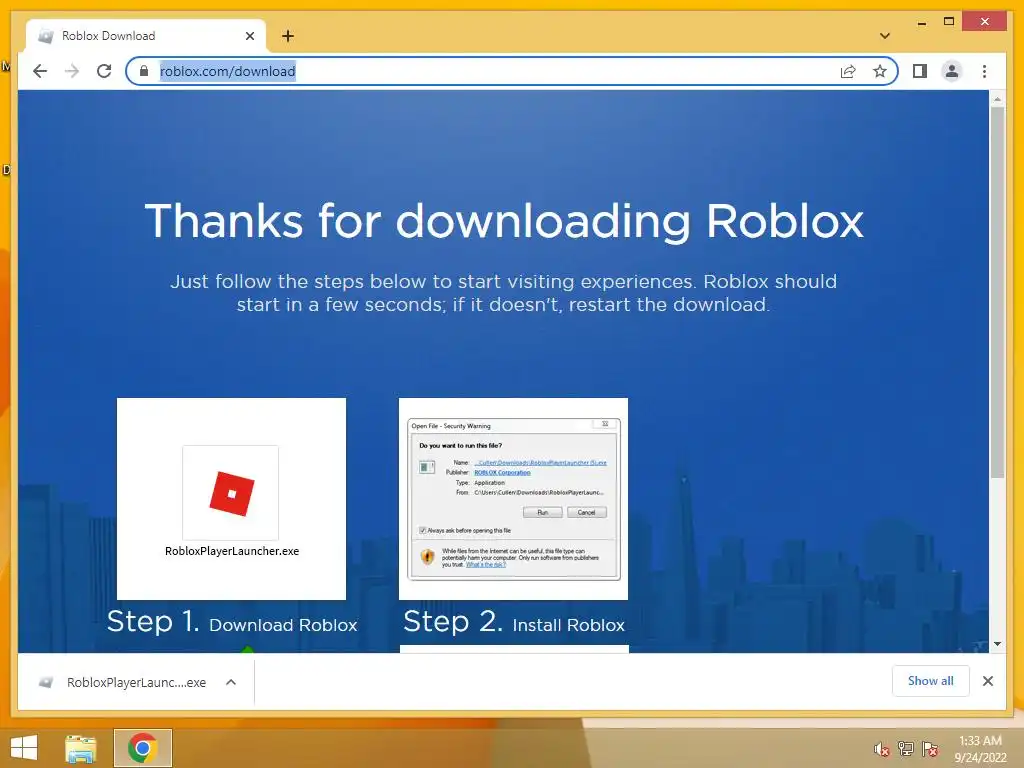Viewport: 1024px width, 768px height.
Task: Open the browser side panel
Action: 920,71
